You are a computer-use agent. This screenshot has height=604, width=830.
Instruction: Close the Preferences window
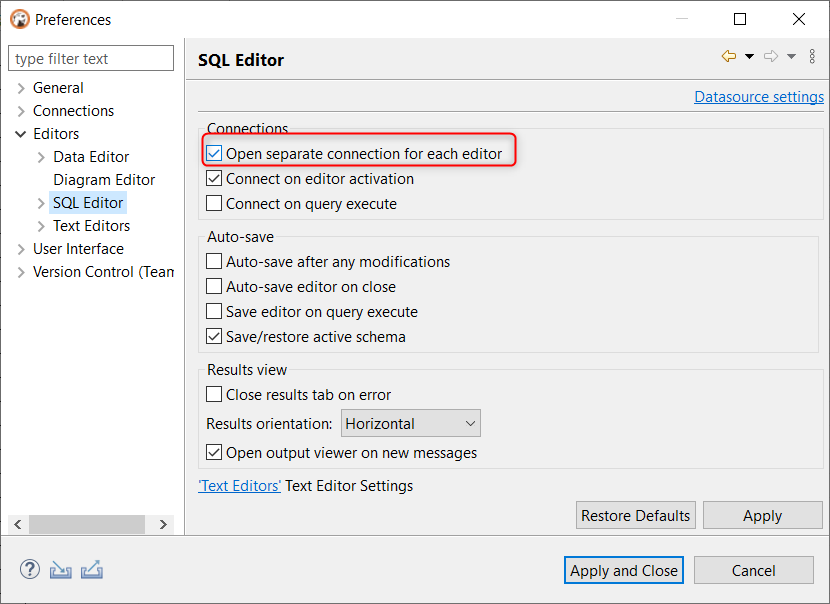[x=799, y=19]
